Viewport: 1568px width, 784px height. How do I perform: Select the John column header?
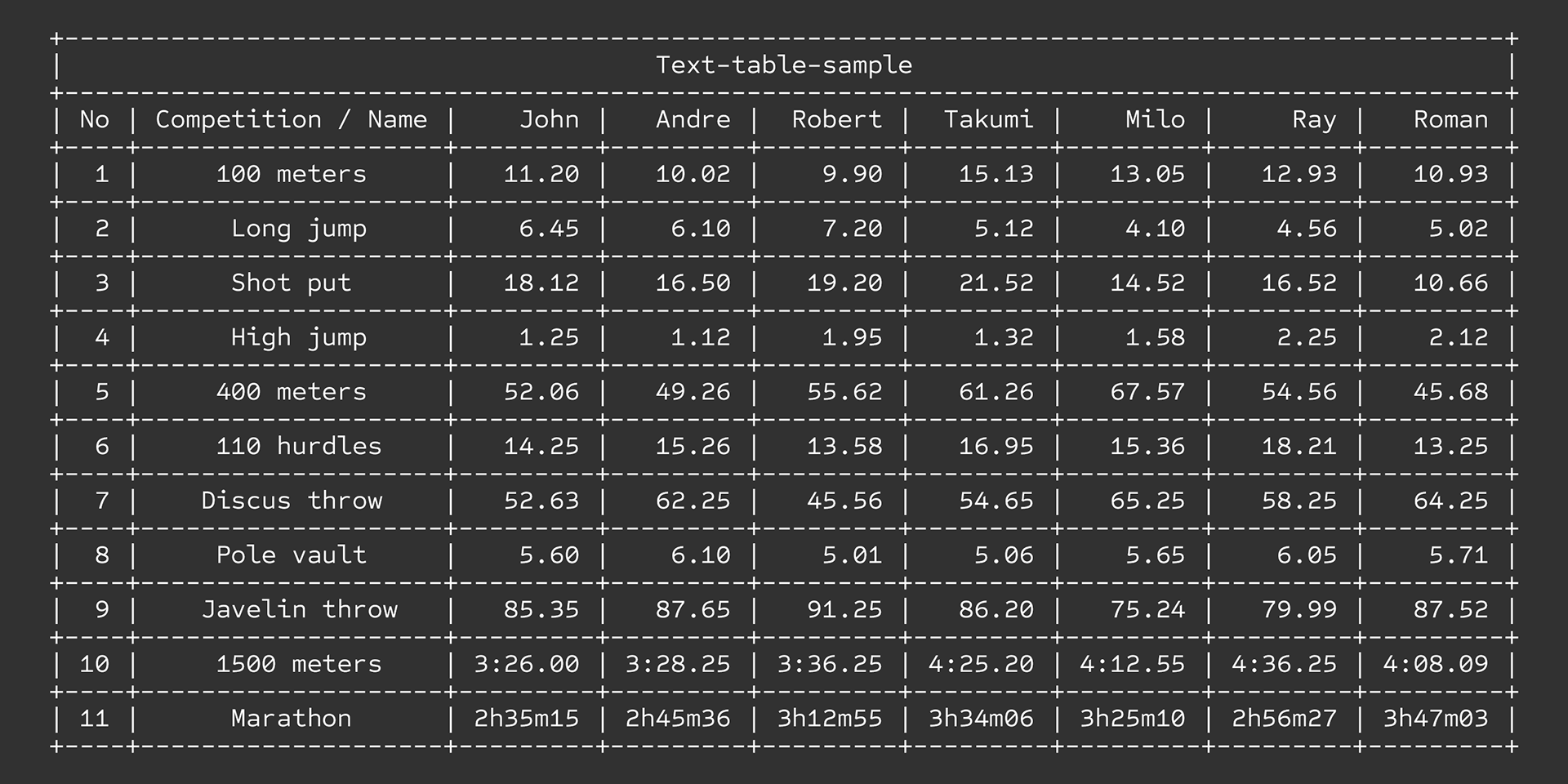(x=549, y=120)
